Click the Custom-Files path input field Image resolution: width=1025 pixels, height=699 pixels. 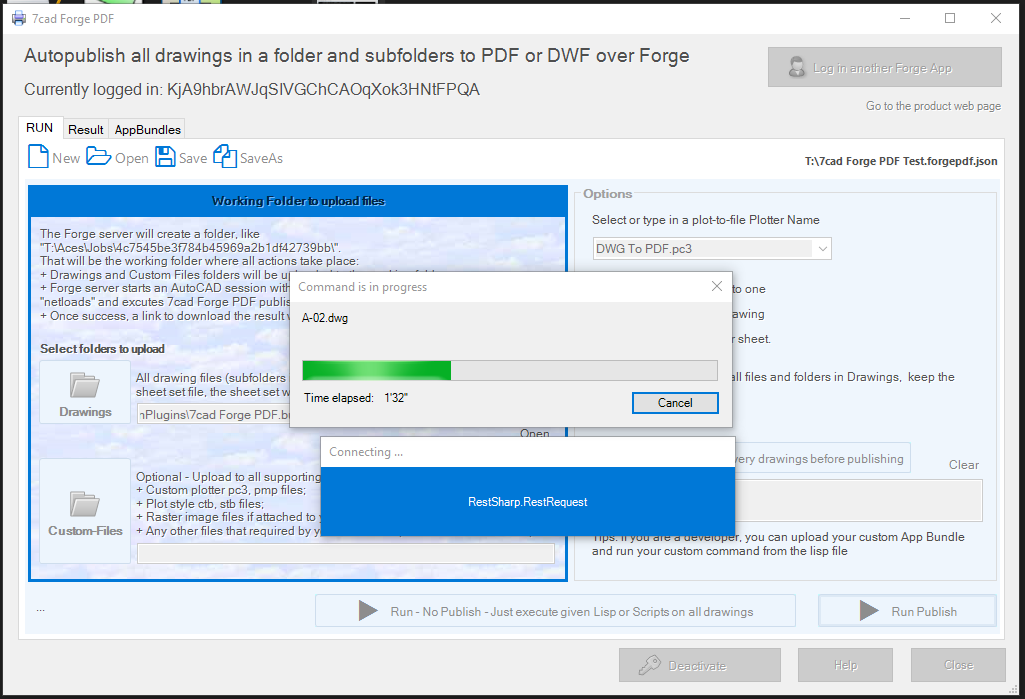(x=346, y=553)
